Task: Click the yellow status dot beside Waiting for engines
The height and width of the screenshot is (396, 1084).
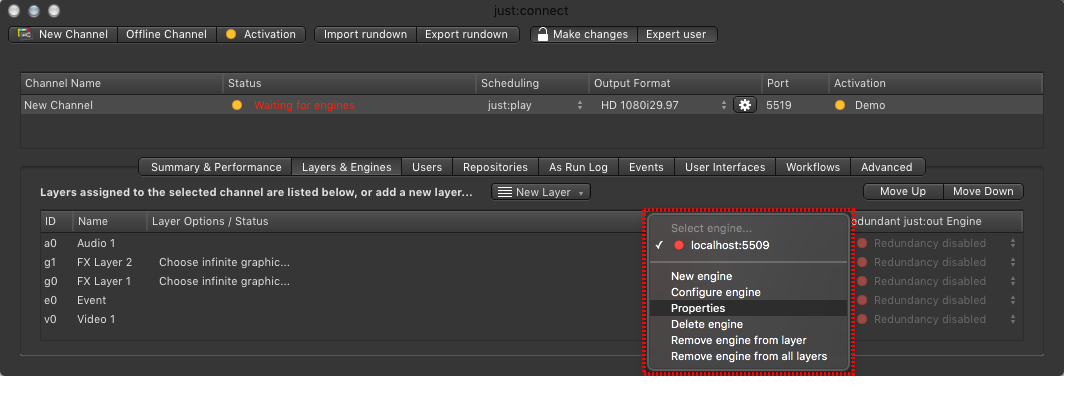Action: [x=237, y=105]
